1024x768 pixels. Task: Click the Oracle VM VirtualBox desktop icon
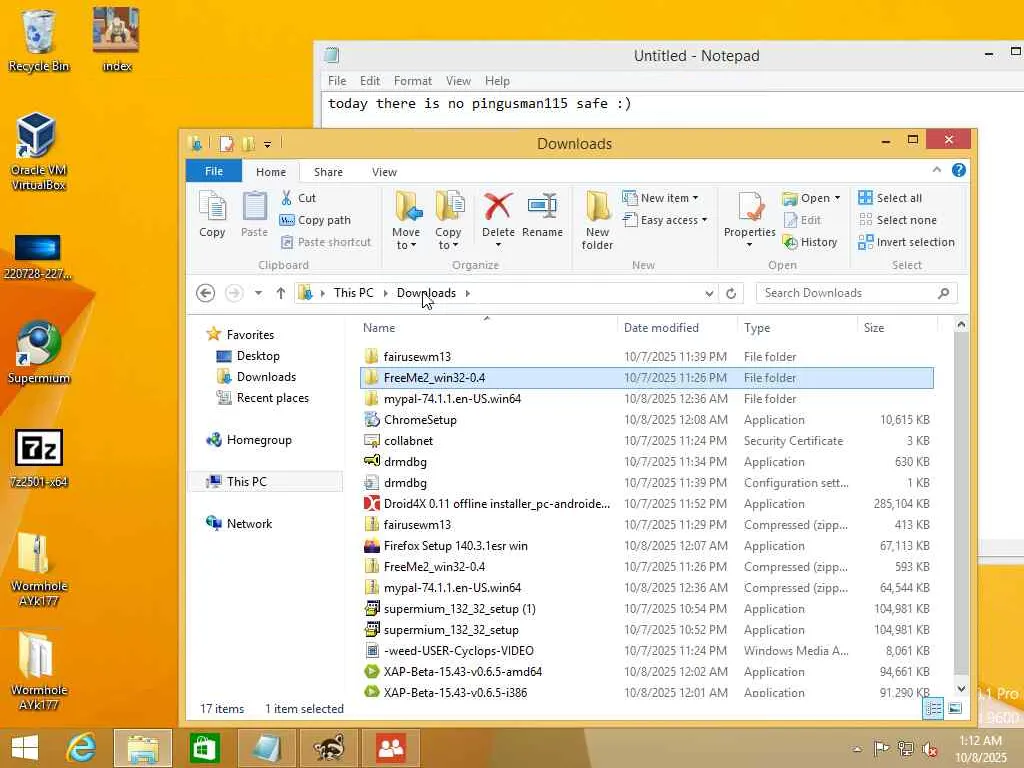click(x=38, y=152)
